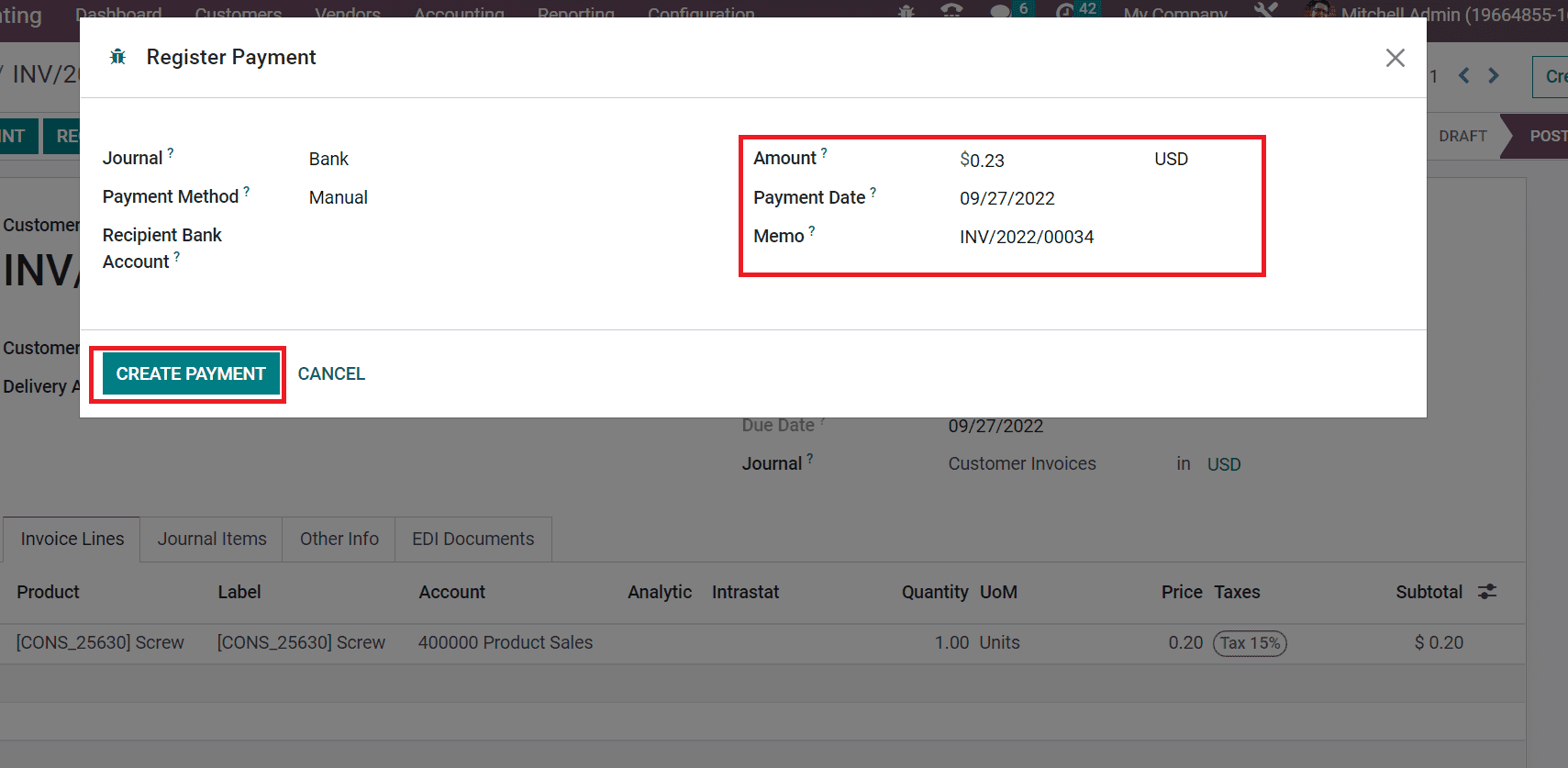This screenshot has width=1568, height=768.
Task: Show help tooltip for Payment Date
Action: tap(873, 193)
